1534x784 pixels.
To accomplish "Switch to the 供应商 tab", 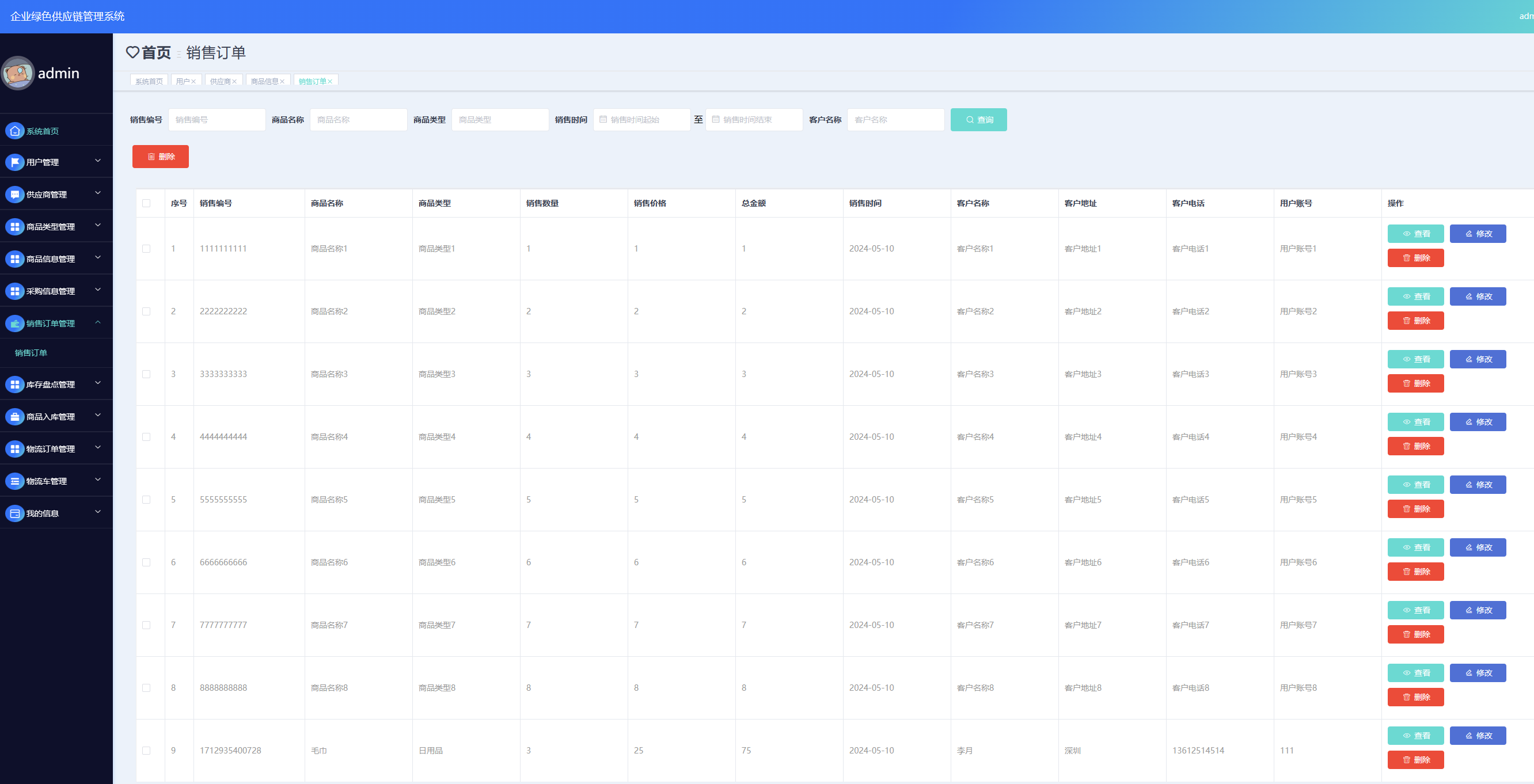I will (x=220, y=82).
